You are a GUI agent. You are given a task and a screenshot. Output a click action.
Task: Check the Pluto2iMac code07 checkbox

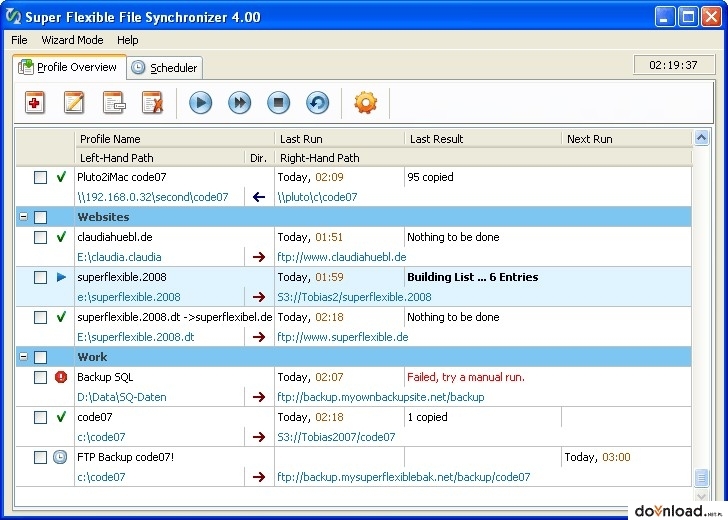(x=40, y=177)
